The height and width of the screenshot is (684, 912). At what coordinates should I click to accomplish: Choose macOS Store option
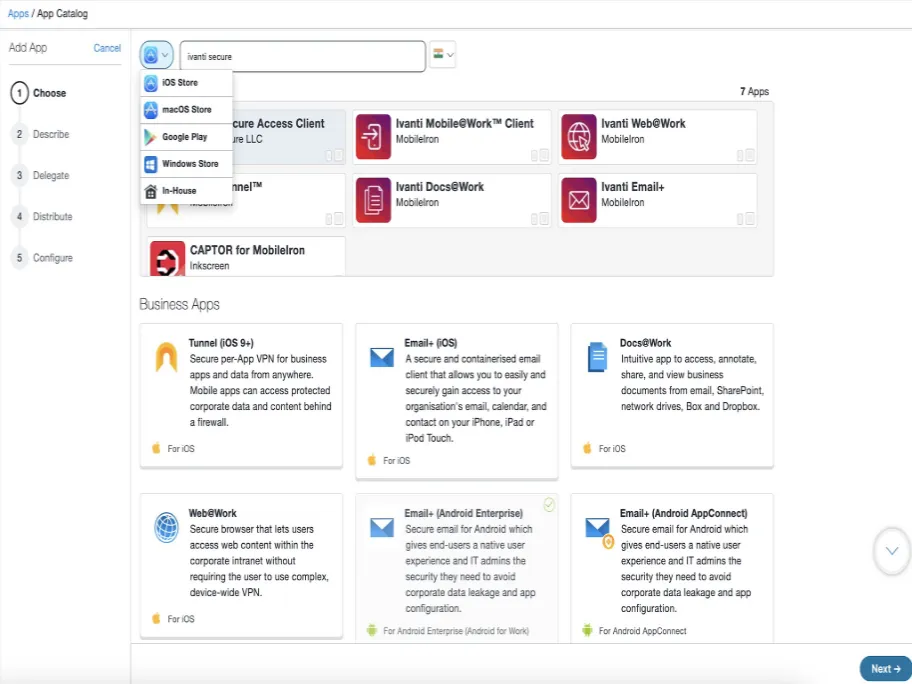pyautogui.click(x=186, y=110)
